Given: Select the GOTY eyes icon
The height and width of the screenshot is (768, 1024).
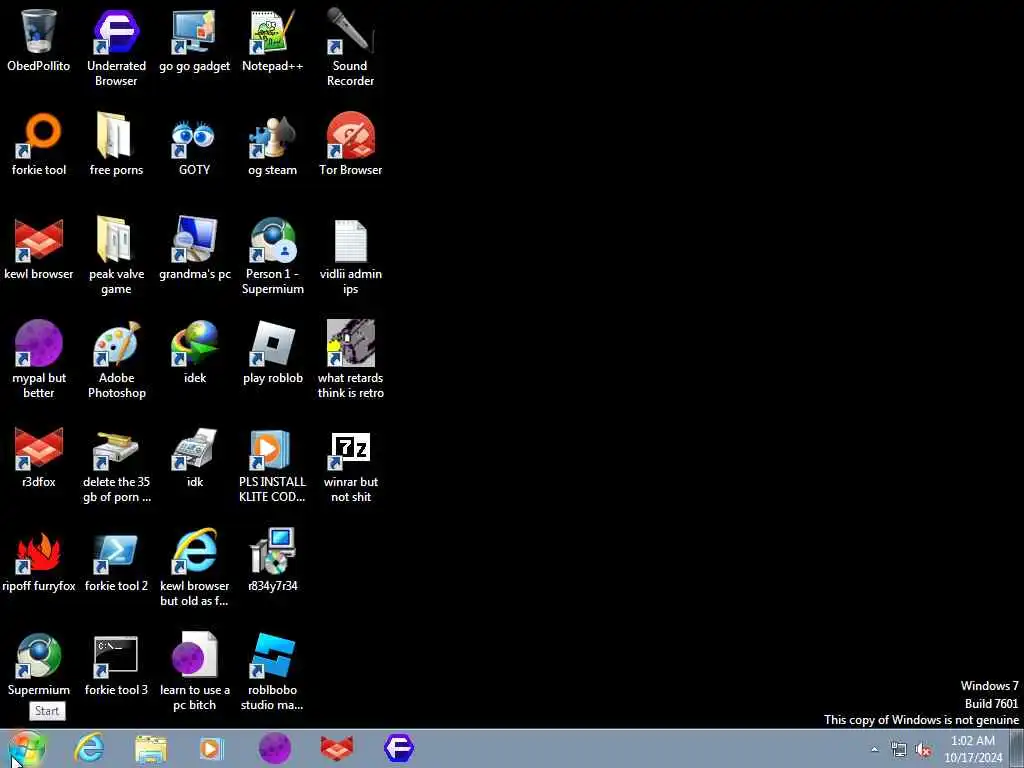Looking at the screenshot, I should 195,144.
